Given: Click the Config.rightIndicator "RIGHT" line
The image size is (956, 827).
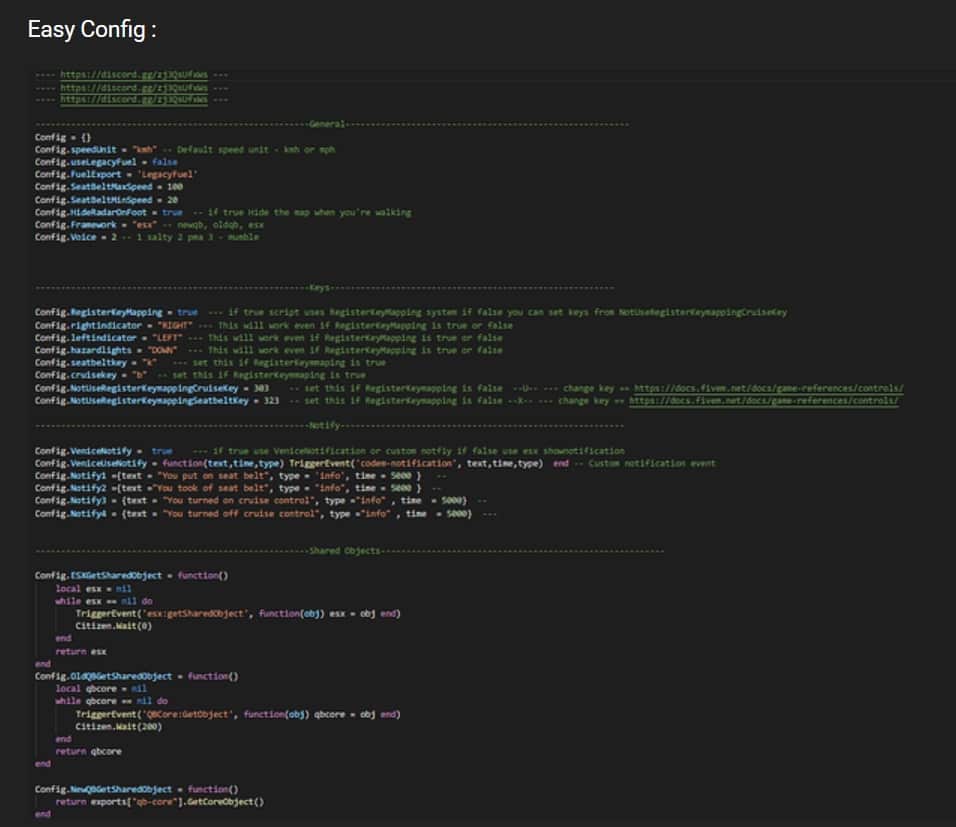Looking at the screenshot, I should (113, 325).
